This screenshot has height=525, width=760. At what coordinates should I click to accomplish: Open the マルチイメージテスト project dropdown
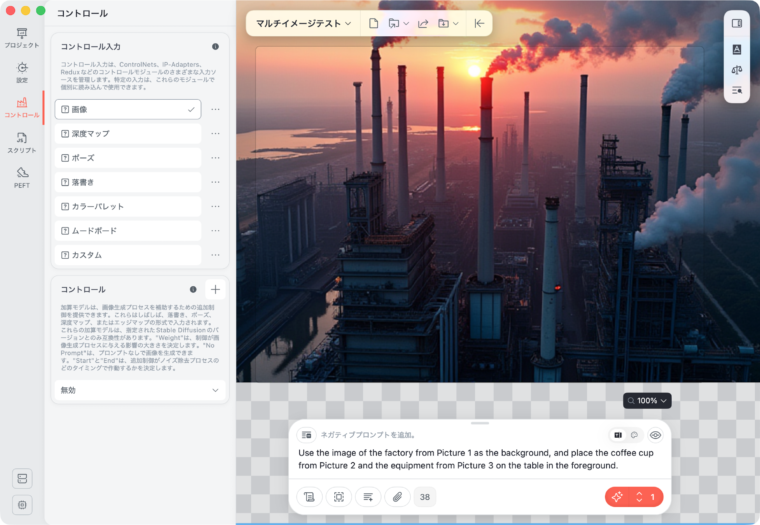303,23
